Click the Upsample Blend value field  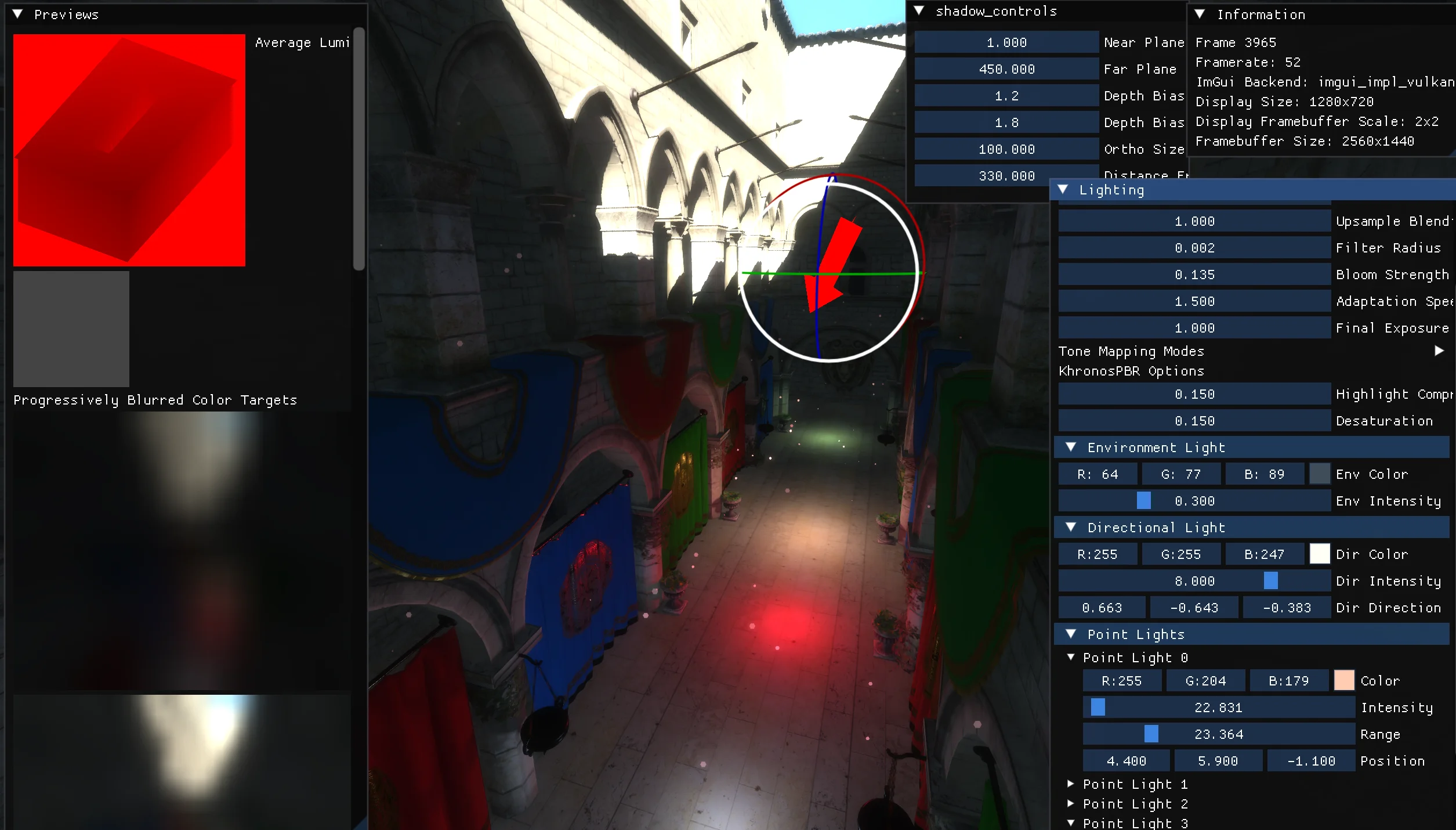point(1194,221)
